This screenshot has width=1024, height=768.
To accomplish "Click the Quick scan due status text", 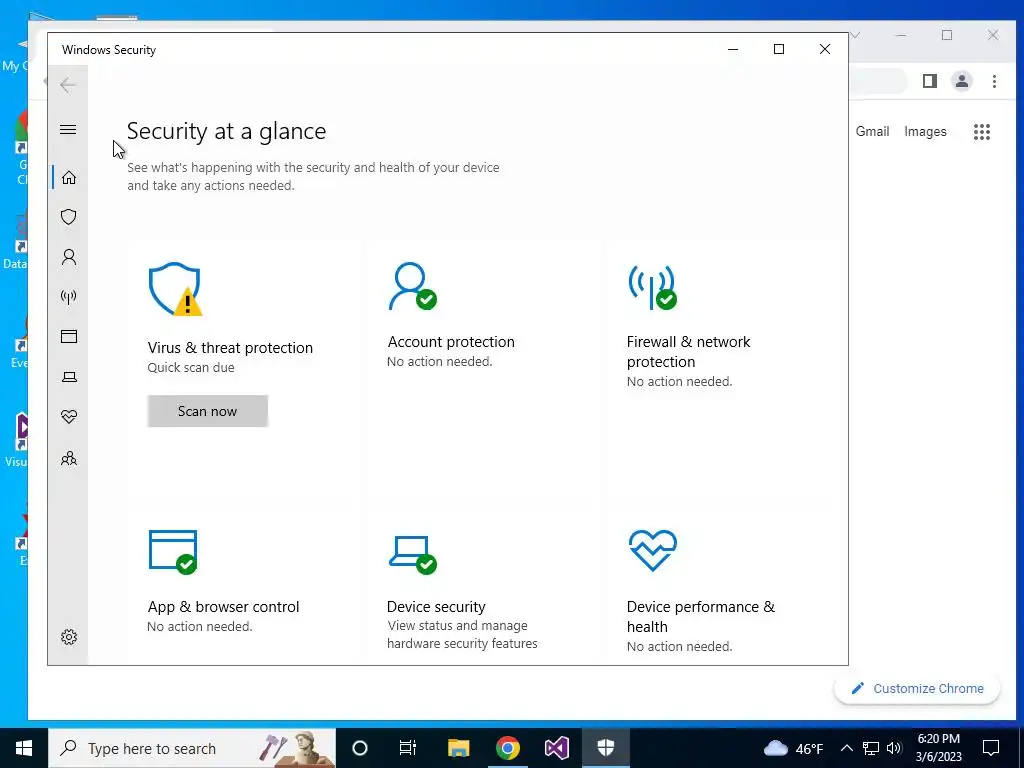I will coord(191,368).
